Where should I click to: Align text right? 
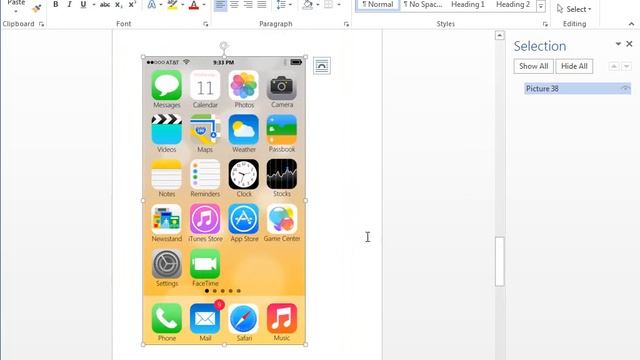coord(248,4)
